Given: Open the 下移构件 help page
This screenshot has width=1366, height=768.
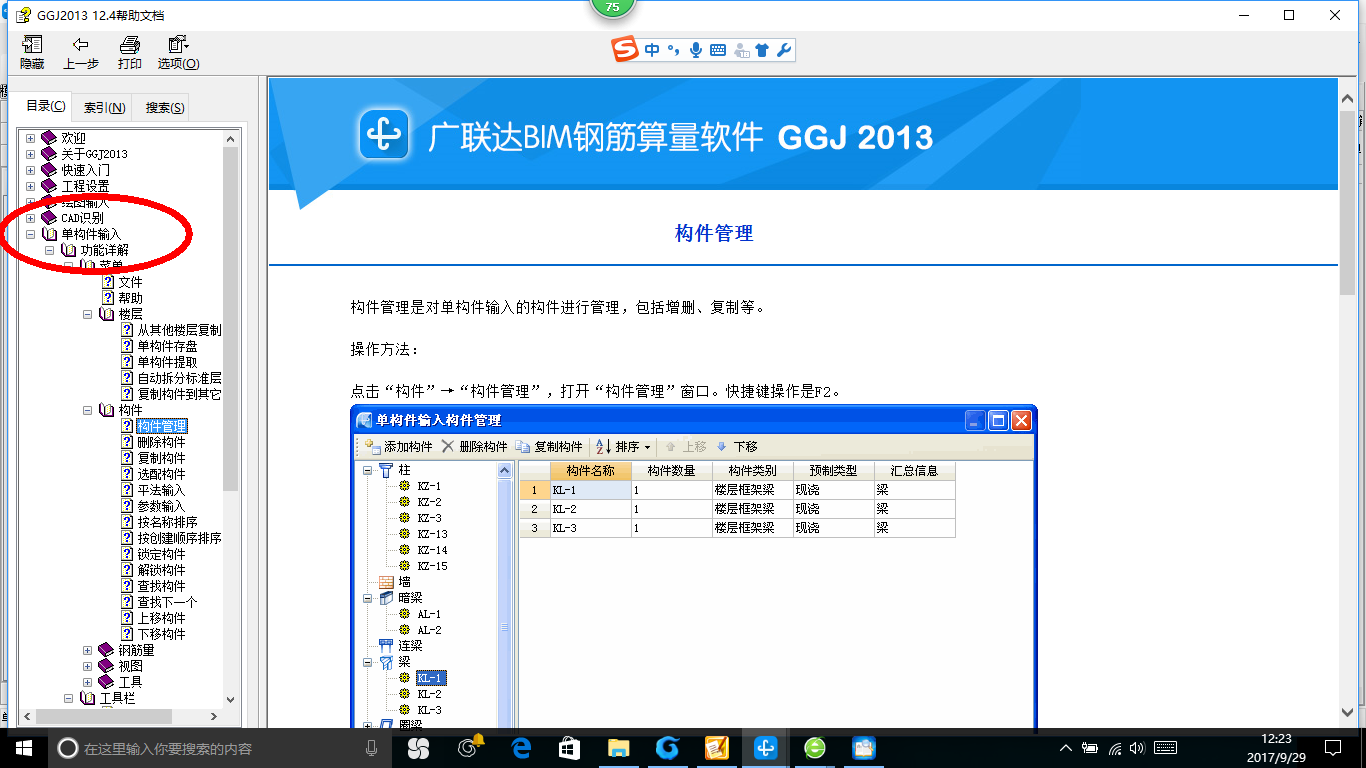Looking at the screenshot, I should (161, 634).
